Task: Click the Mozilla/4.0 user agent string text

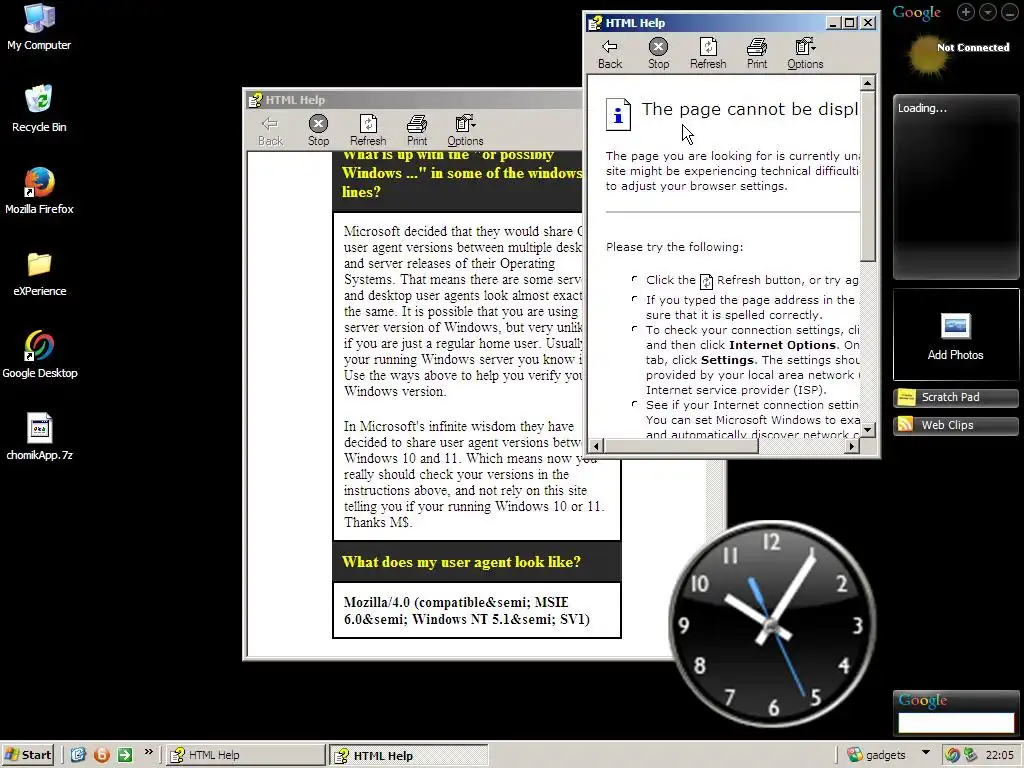Action: click(x=467, y=611)
